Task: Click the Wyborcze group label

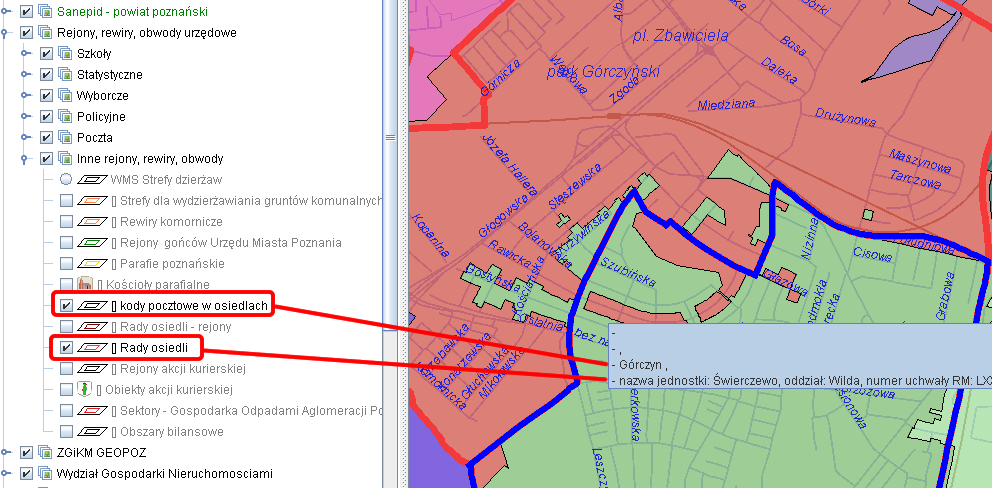Action: (102, 96)
